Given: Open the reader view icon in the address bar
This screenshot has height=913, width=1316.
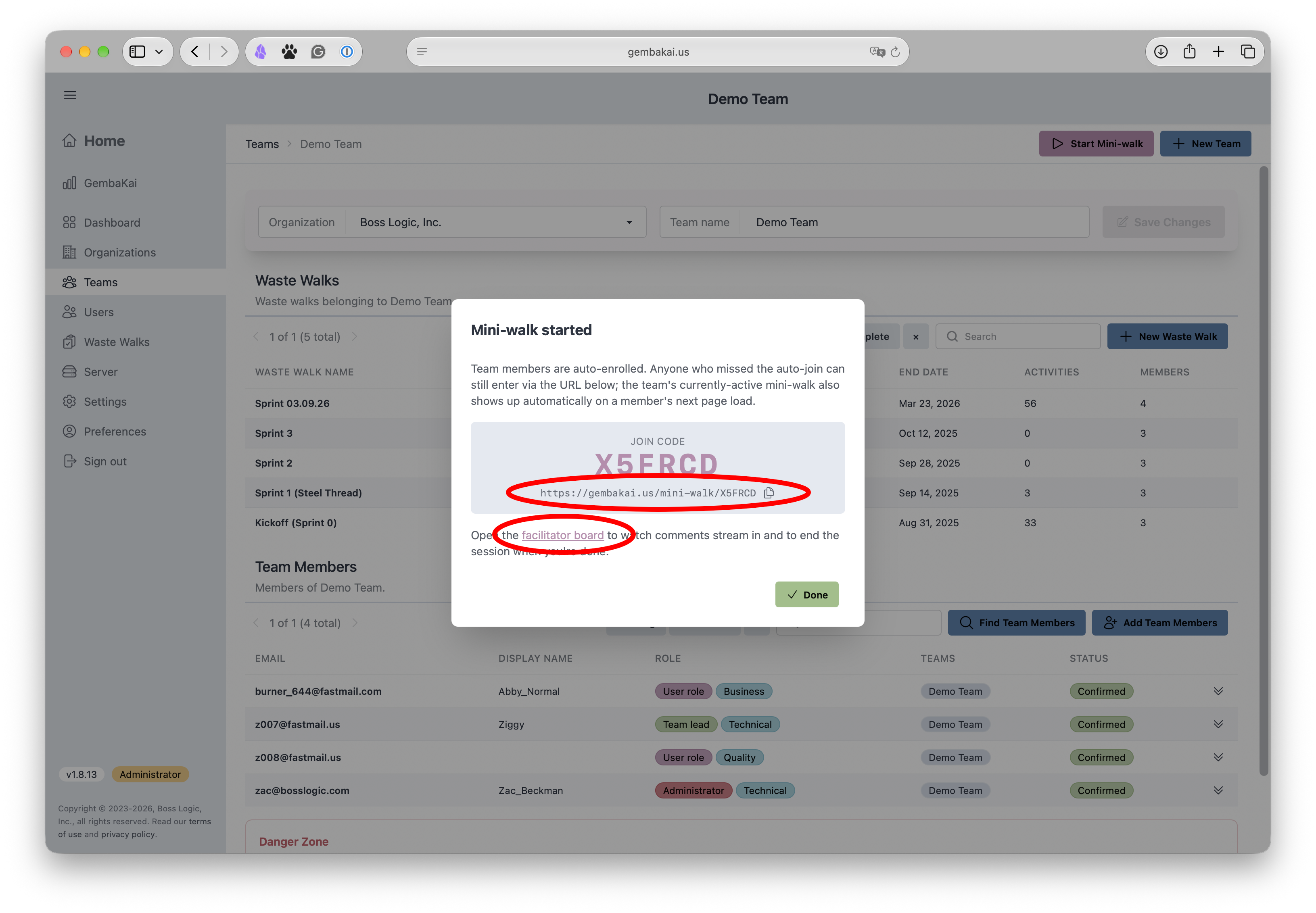Looking at the screenshot, I should [422, 52].
